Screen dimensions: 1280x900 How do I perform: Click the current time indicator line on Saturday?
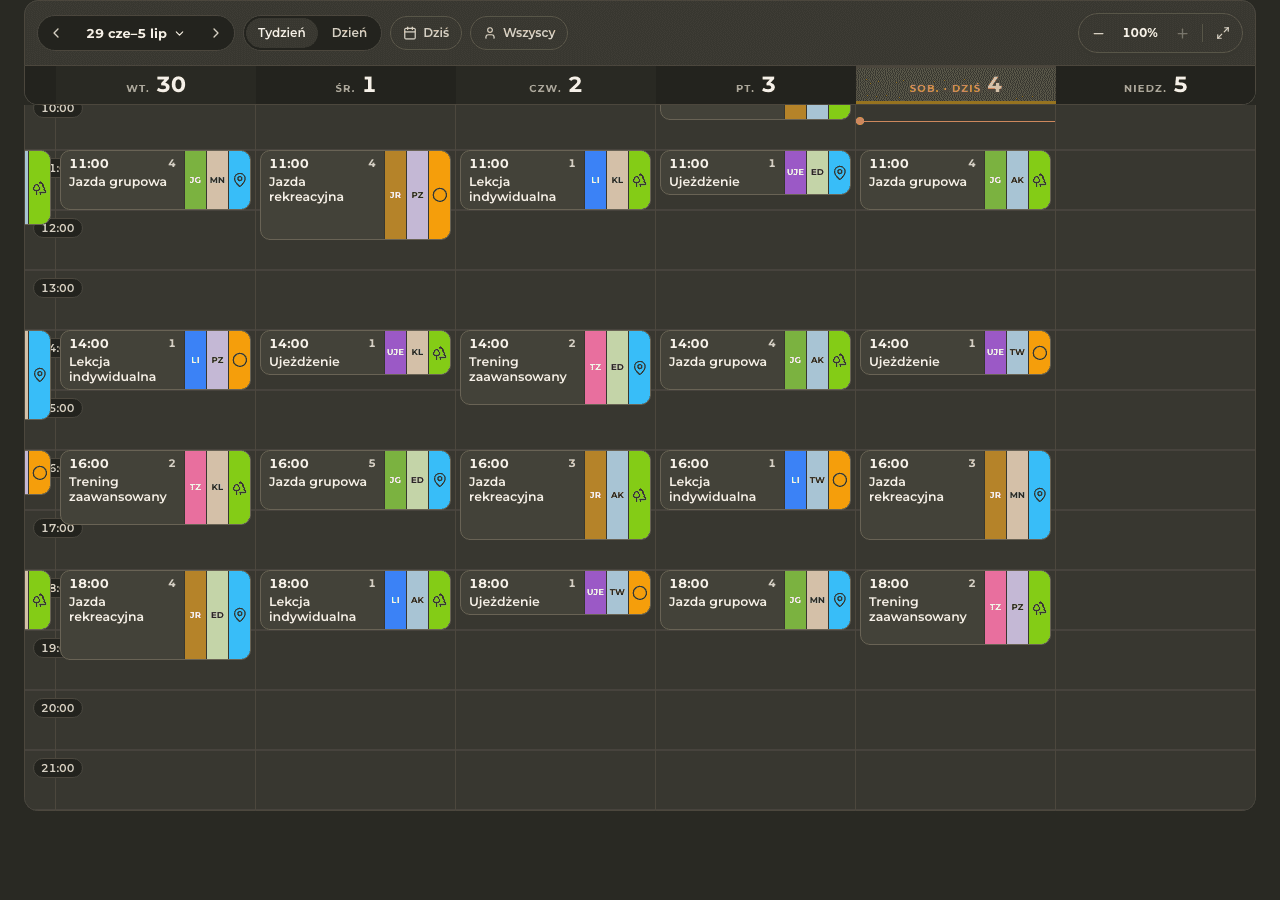click(955, 121)
